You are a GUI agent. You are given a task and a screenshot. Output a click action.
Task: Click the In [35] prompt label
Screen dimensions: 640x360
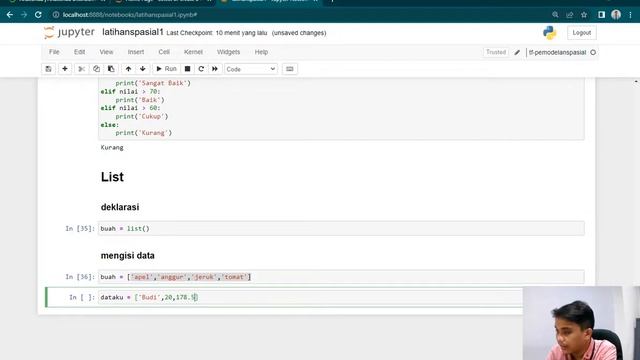[80, 229]
